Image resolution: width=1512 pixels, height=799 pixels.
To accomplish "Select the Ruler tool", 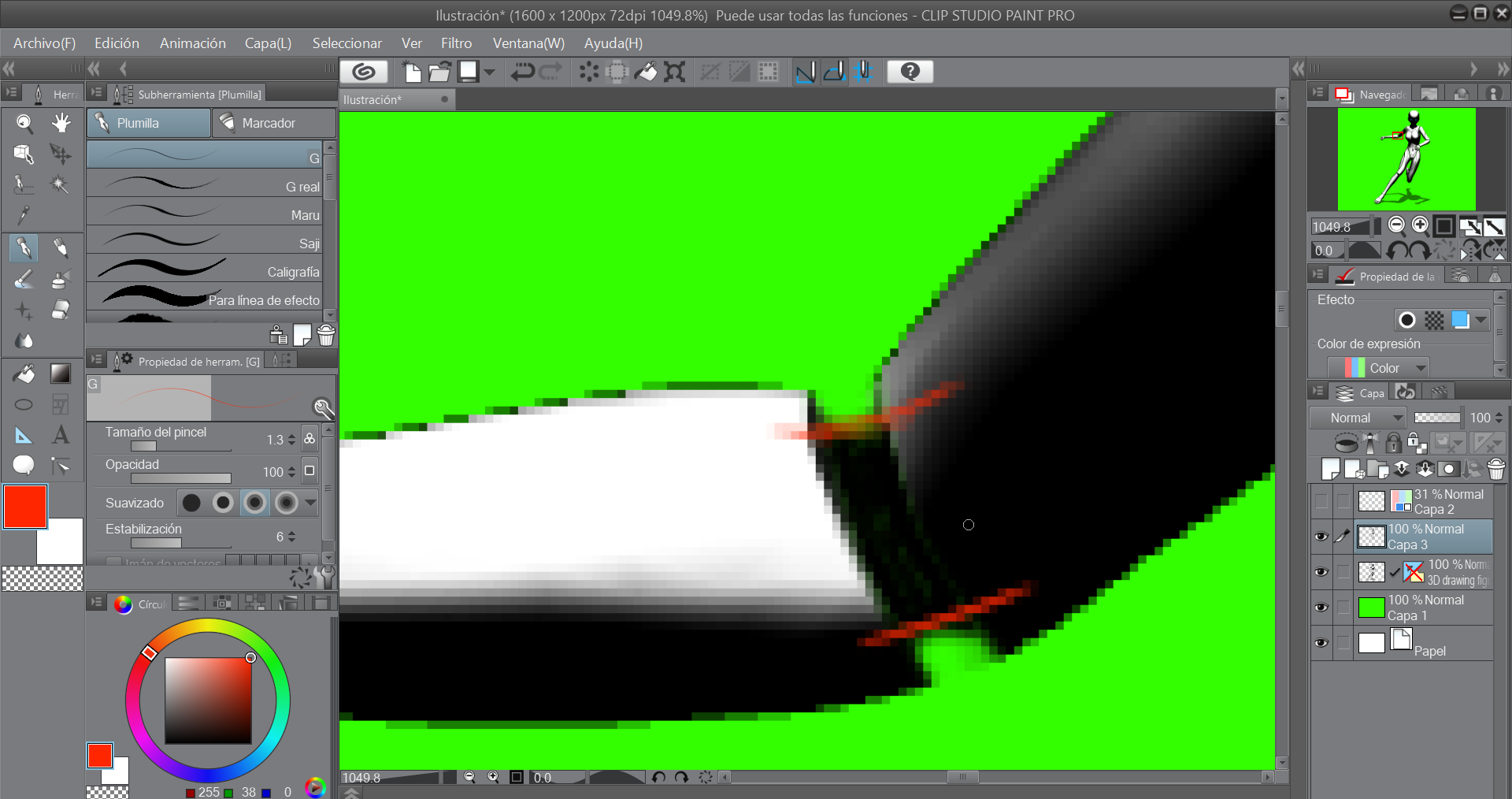I will [x=24, y=435].
